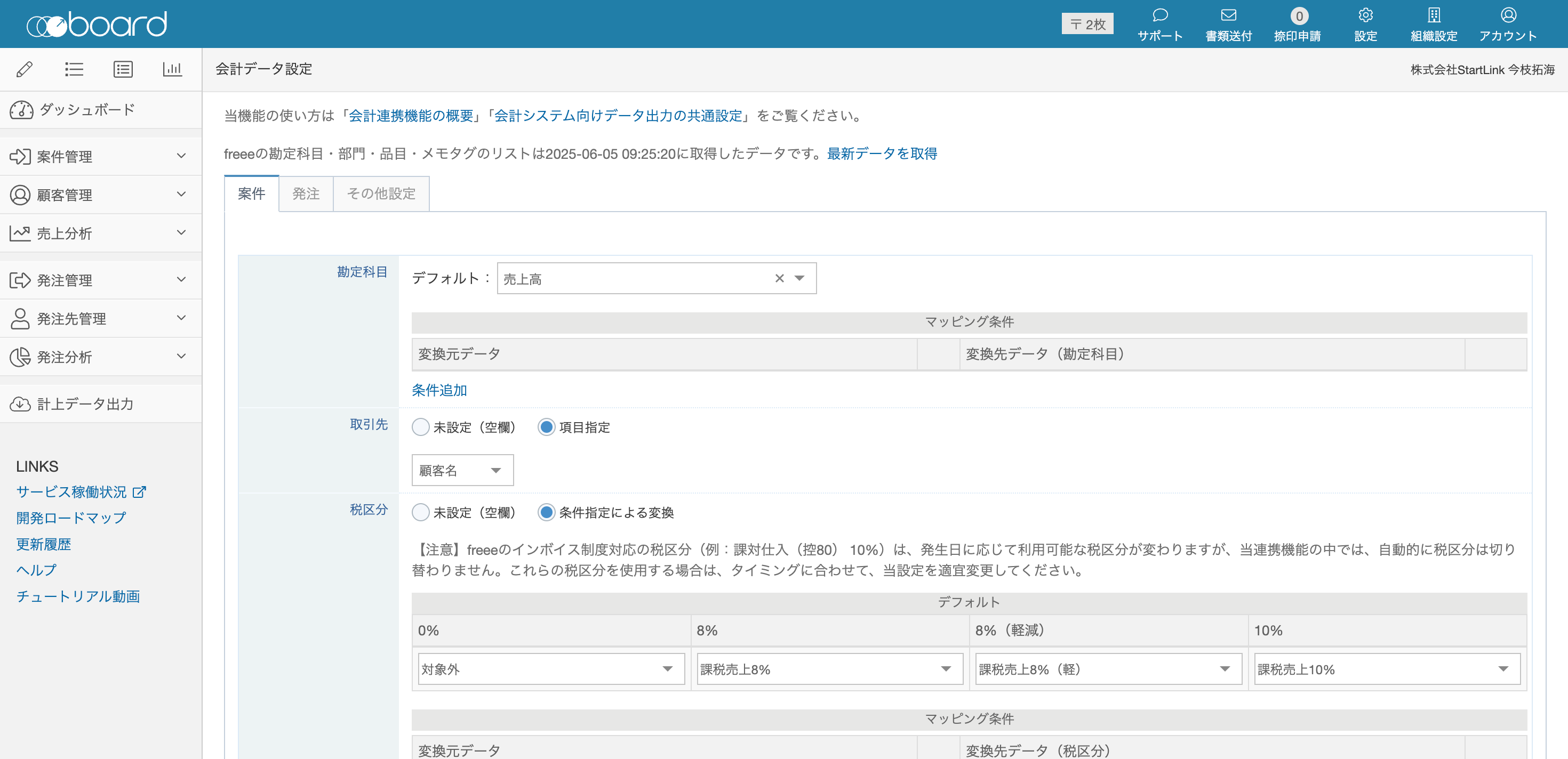Click the 計上データ出力 cloud download icon
The height and width of the screenshot is (759, 1568).
coord(20,404)
